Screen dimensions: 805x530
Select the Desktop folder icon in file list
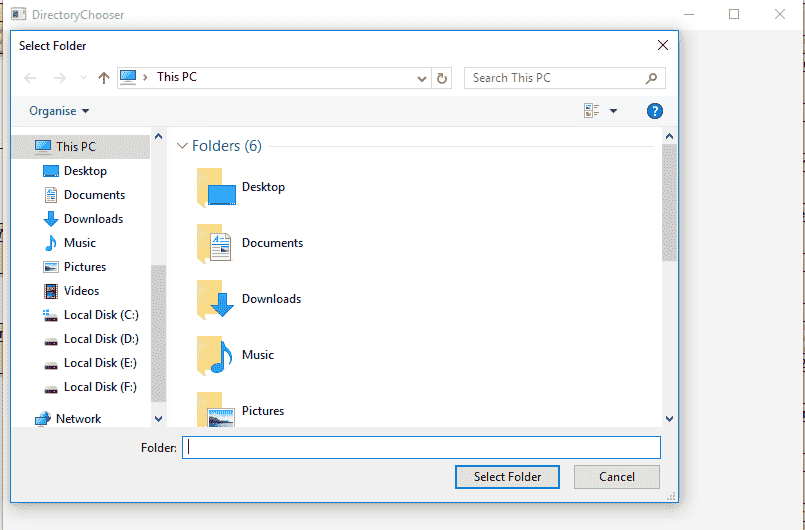click(216, 187)
